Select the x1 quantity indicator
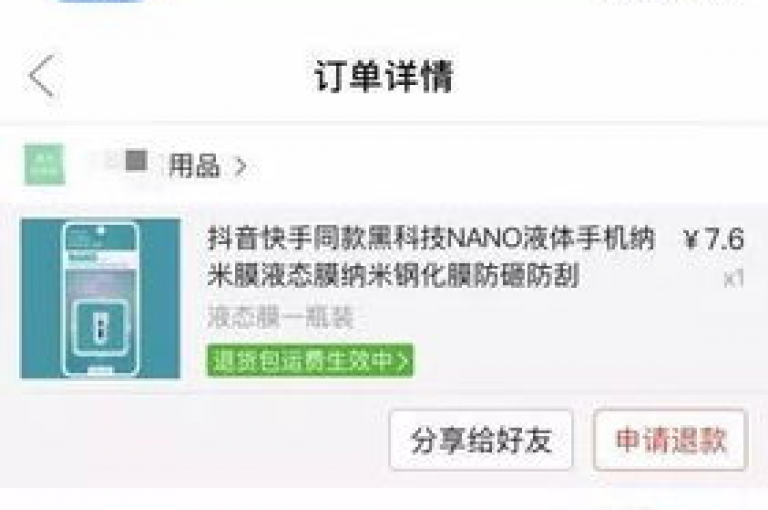768x510 pixels. [734, 278]
